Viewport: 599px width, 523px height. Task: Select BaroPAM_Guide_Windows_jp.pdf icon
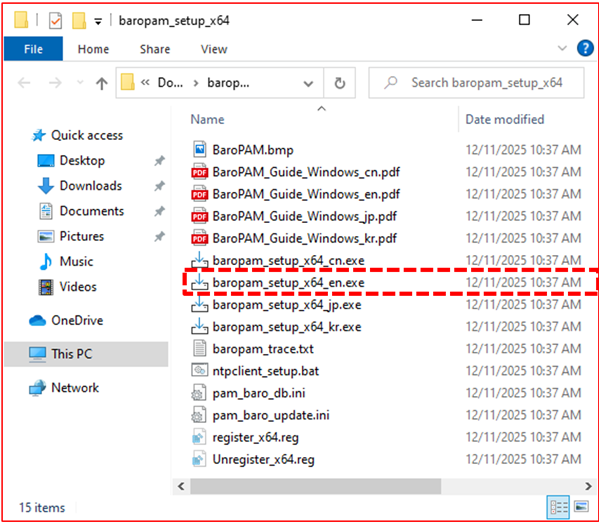199,216
